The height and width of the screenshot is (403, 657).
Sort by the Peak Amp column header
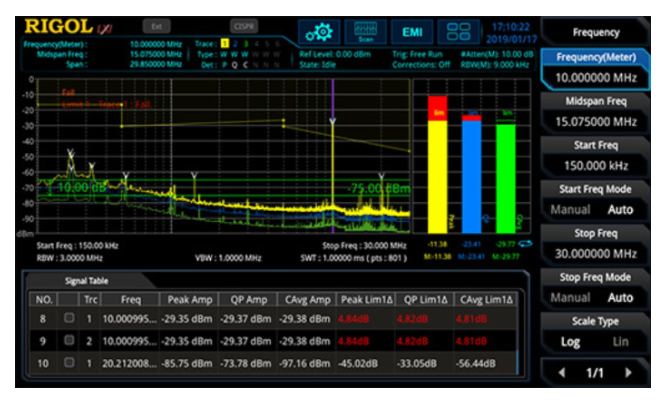190,300
